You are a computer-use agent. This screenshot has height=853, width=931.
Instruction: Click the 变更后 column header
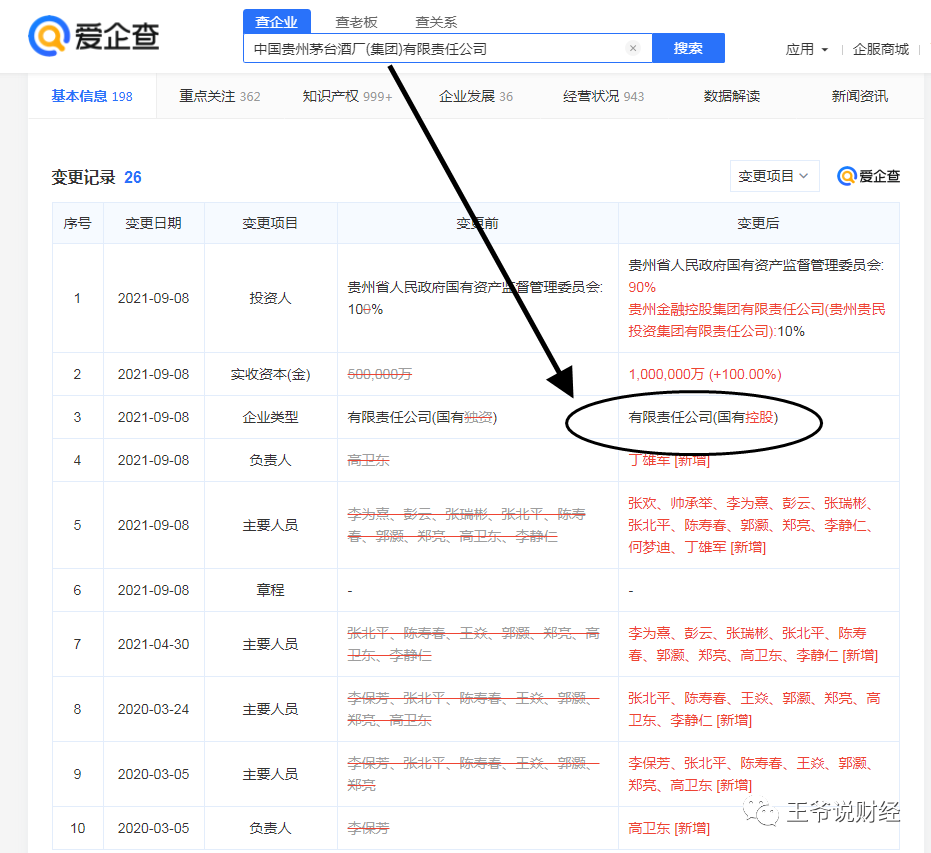tap(758, 223)
